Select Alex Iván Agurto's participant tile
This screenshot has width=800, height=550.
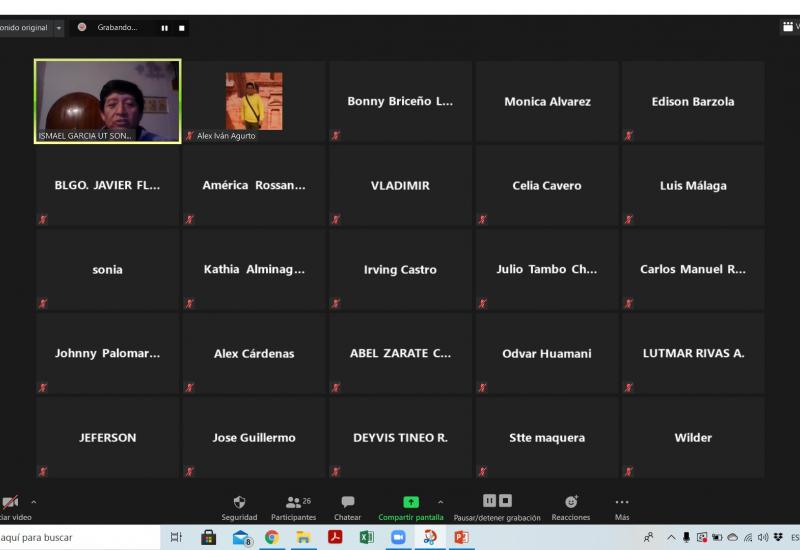click(254, 101)
